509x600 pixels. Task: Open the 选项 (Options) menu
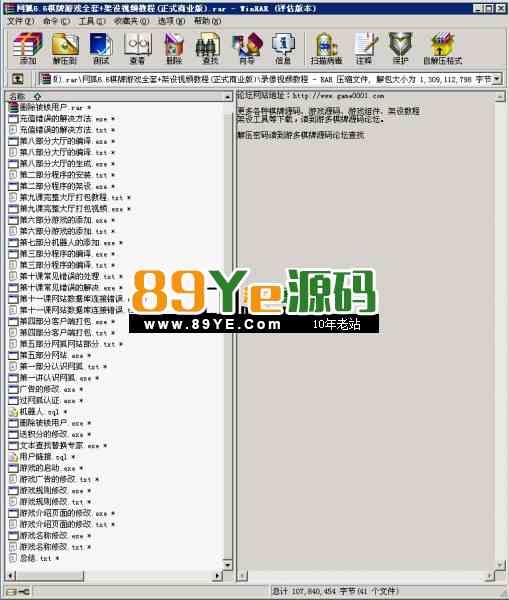point(171,21)
